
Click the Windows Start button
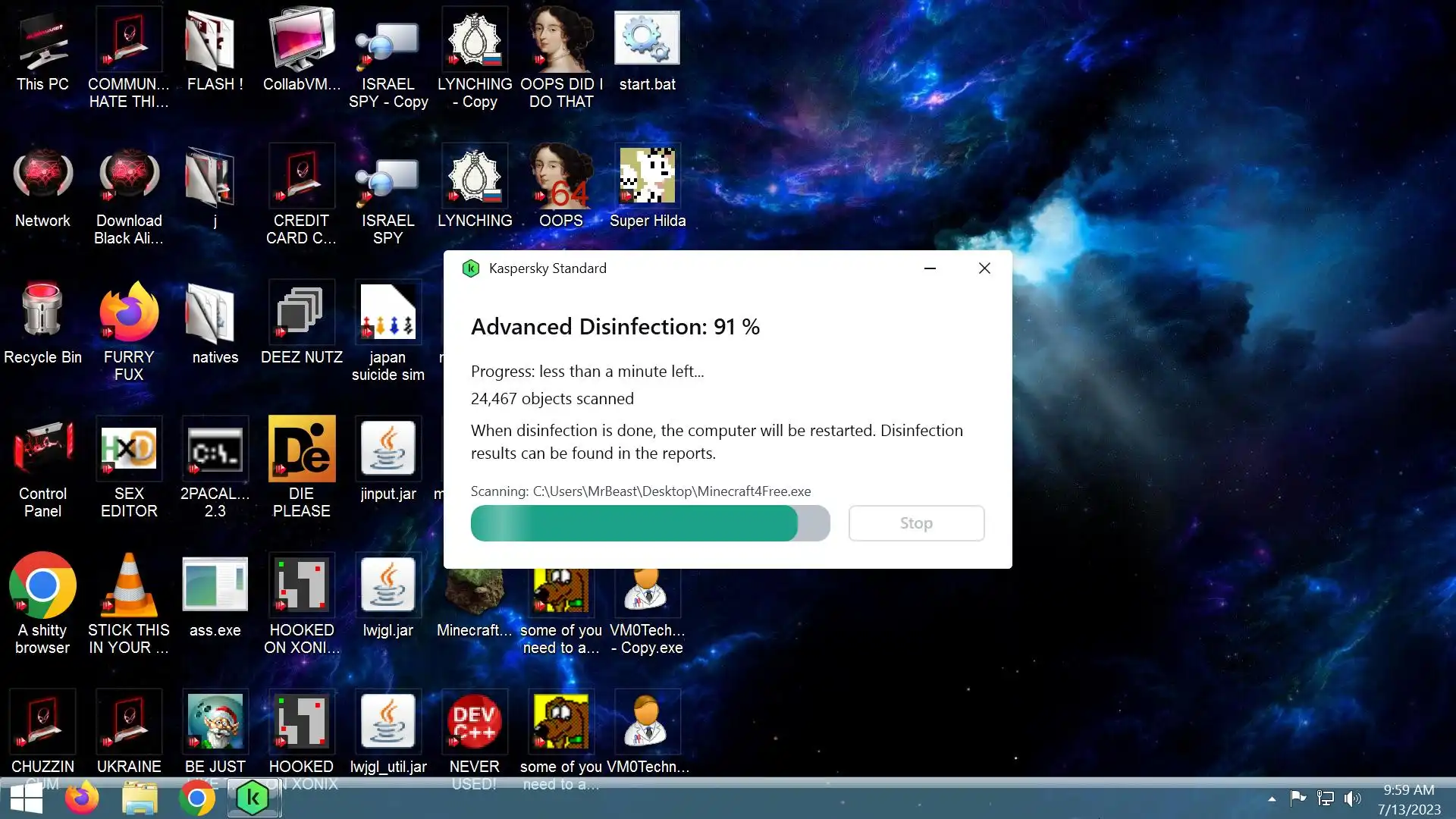[x=27, y=798]
